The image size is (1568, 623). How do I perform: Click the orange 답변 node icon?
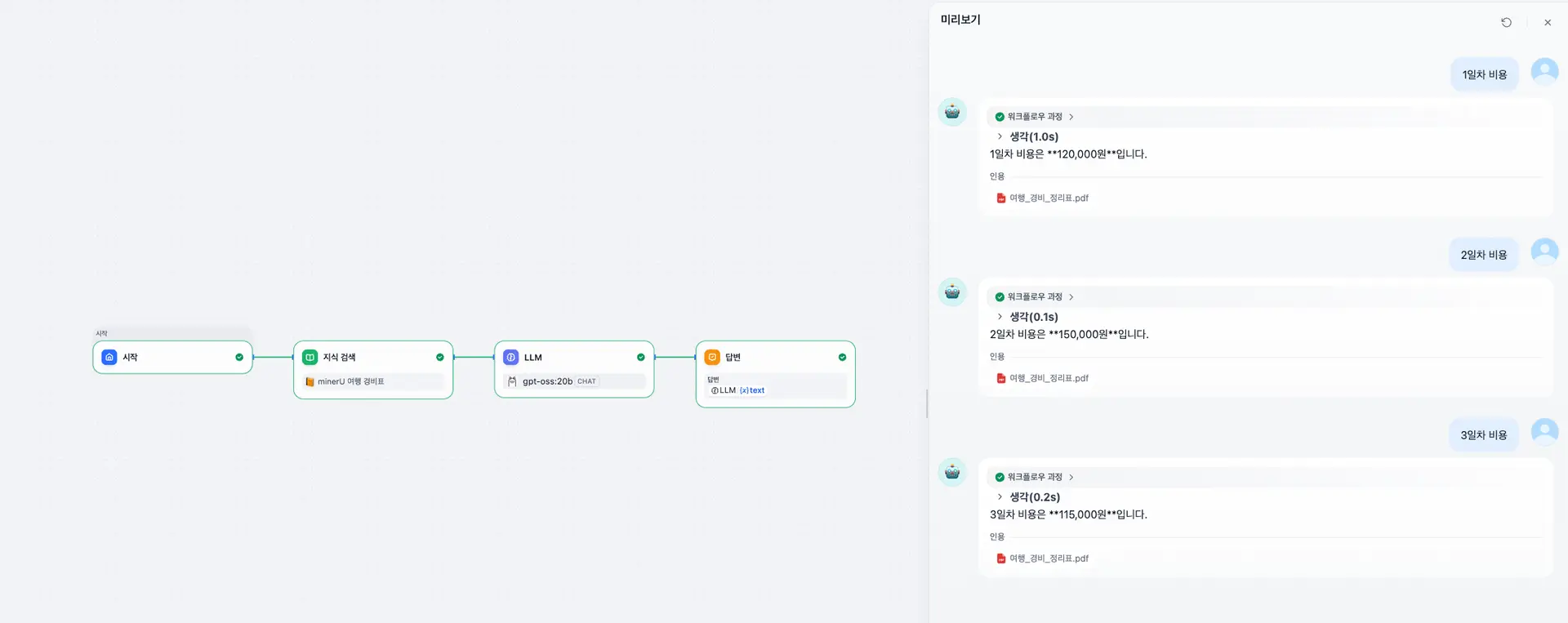click(x=712, y=358)
